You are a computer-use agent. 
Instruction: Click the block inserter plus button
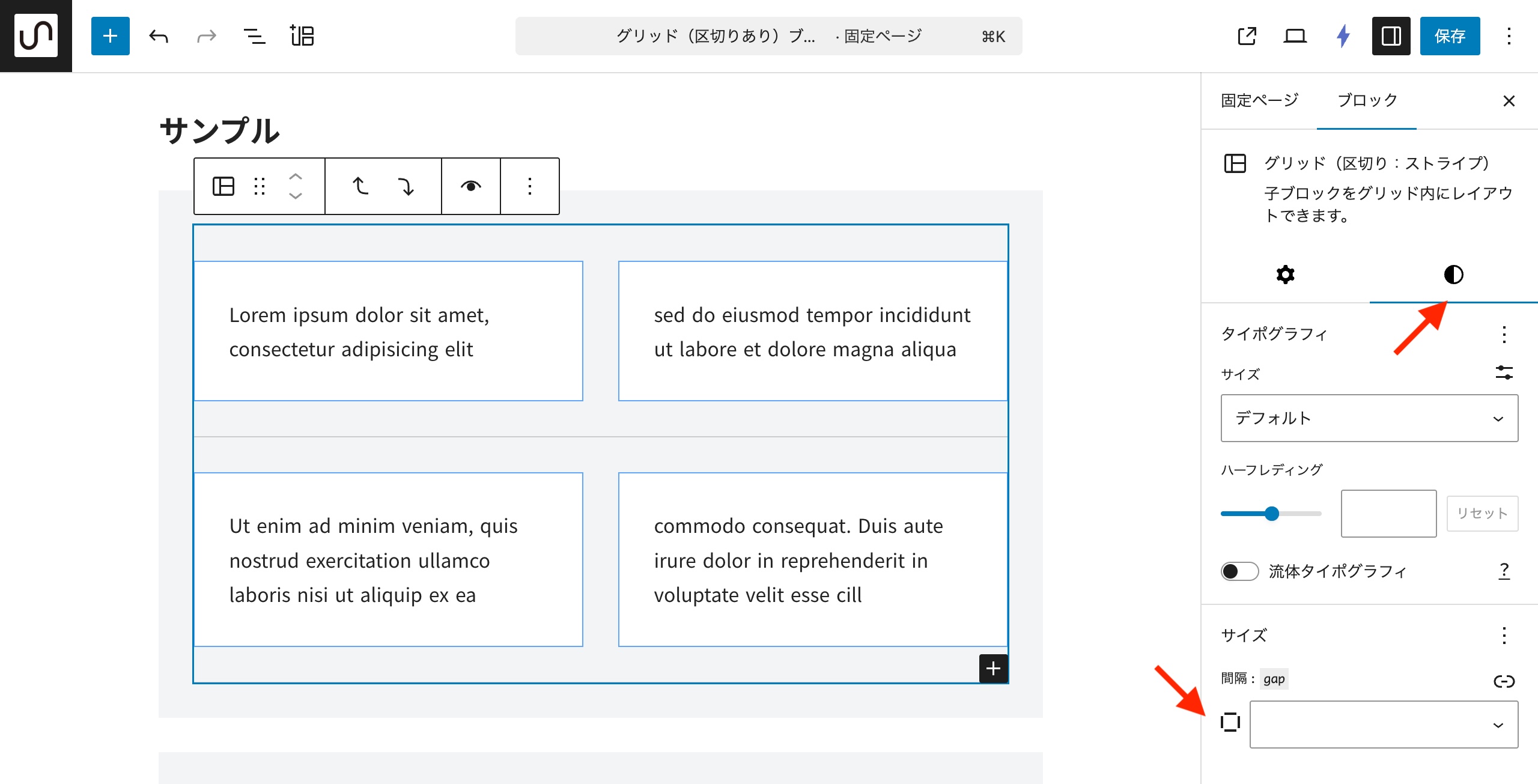click(110, 36)
